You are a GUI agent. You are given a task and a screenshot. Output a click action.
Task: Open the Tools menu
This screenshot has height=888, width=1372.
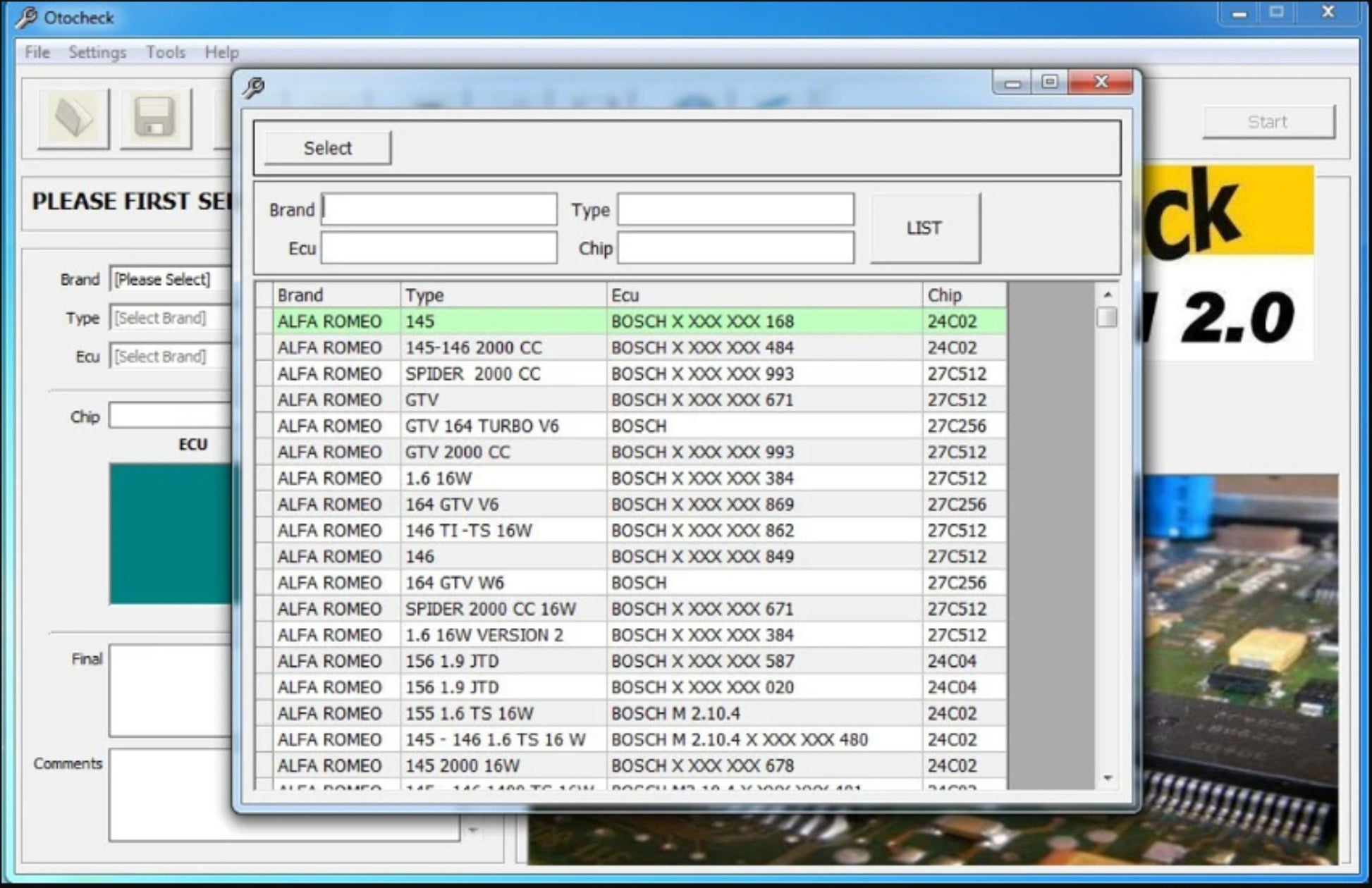click(x=166, y=52)
